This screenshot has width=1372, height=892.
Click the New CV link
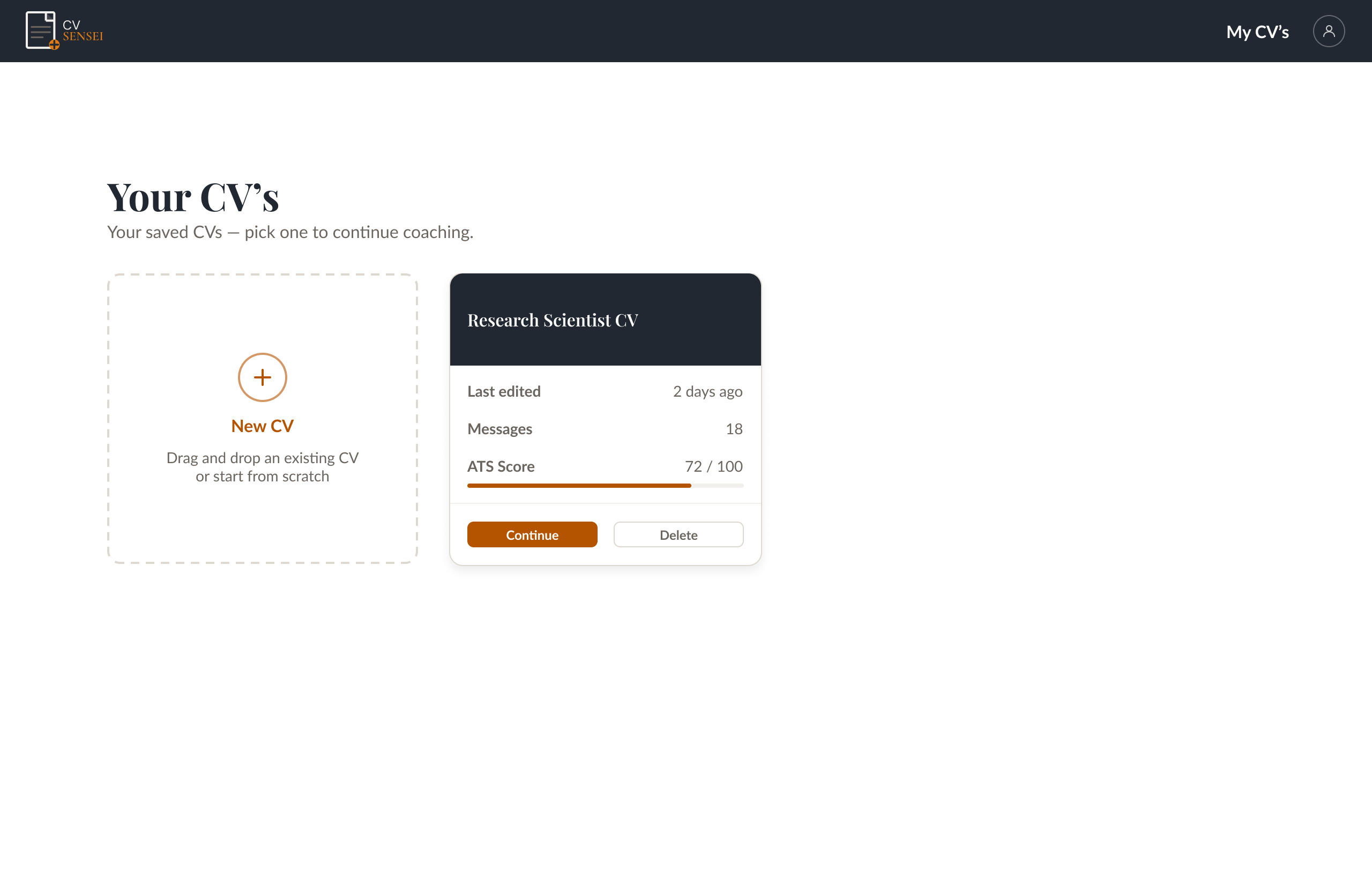[x=262, y=426]
